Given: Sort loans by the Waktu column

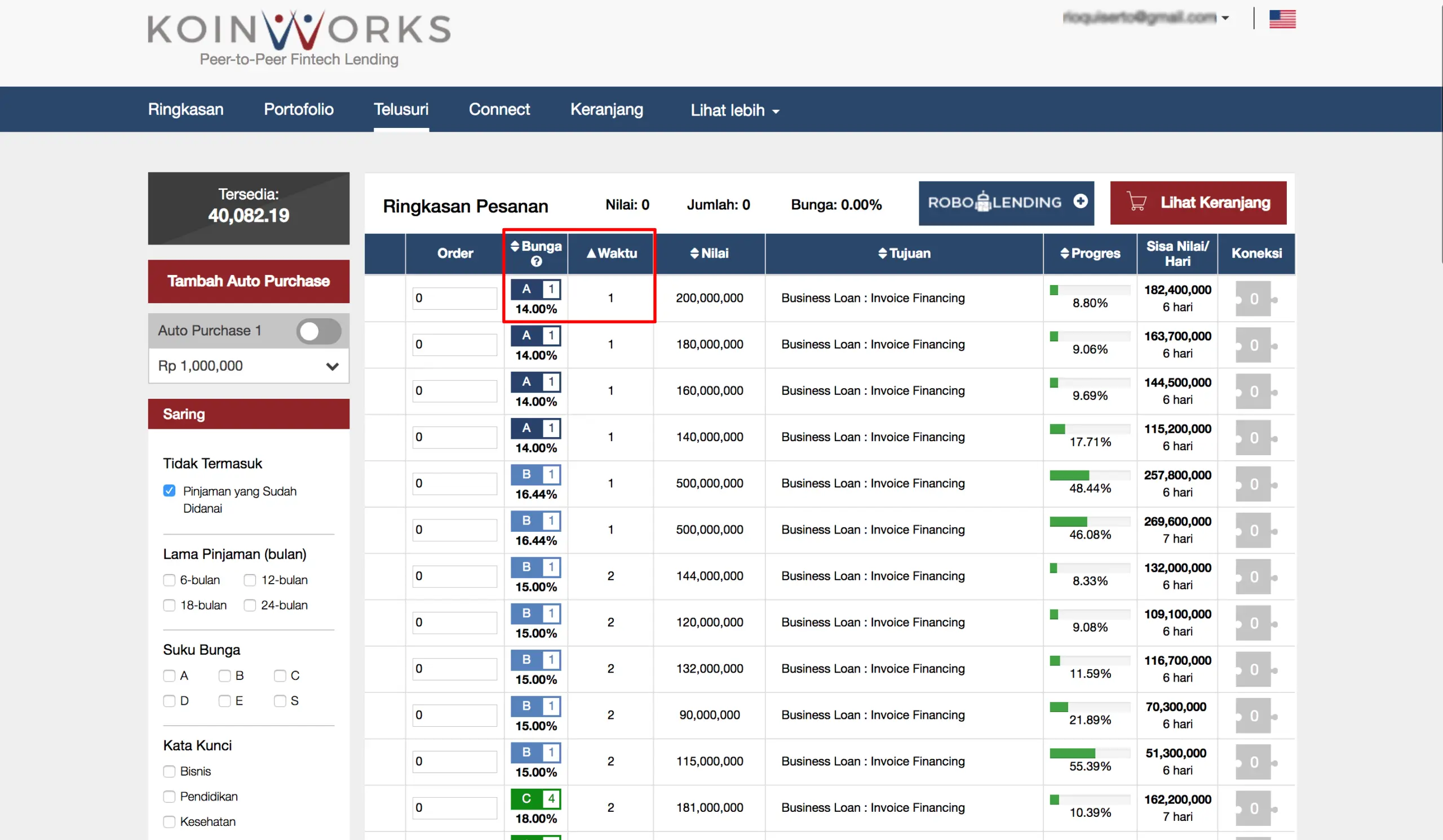Looking at the screenshot, I should tap(611, 253).
